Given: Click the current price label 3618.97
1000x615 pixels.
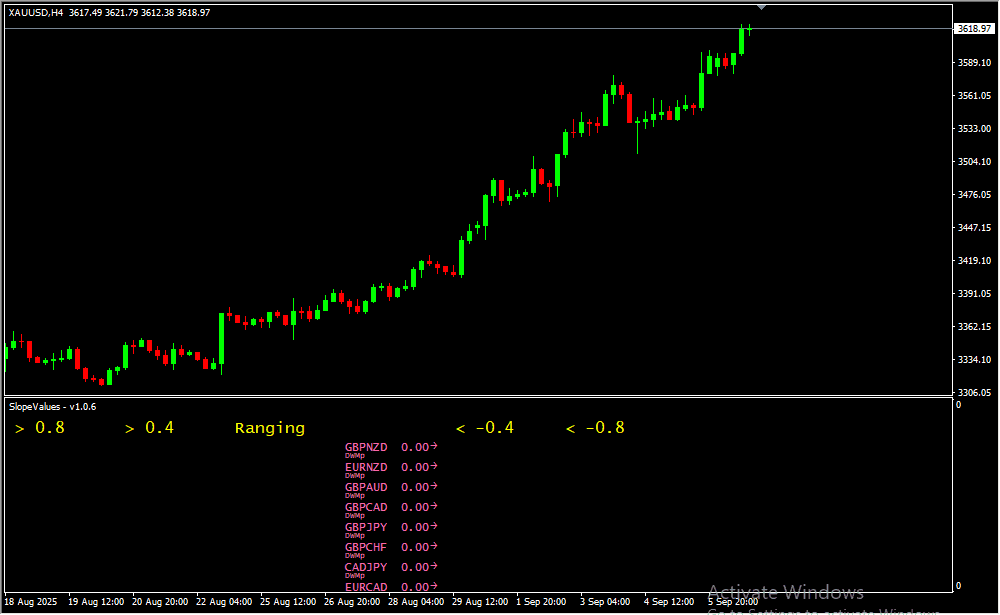Looking at the screenshot, I should coord(974,29).
